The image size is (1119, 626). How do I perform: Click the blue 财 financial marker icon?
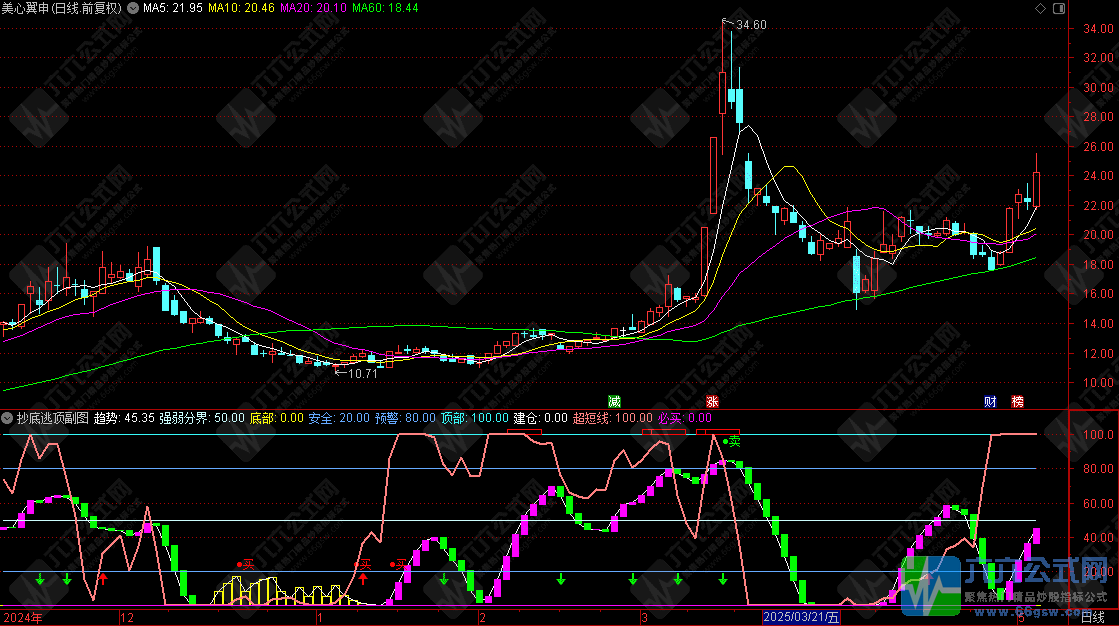pos(990,401)
